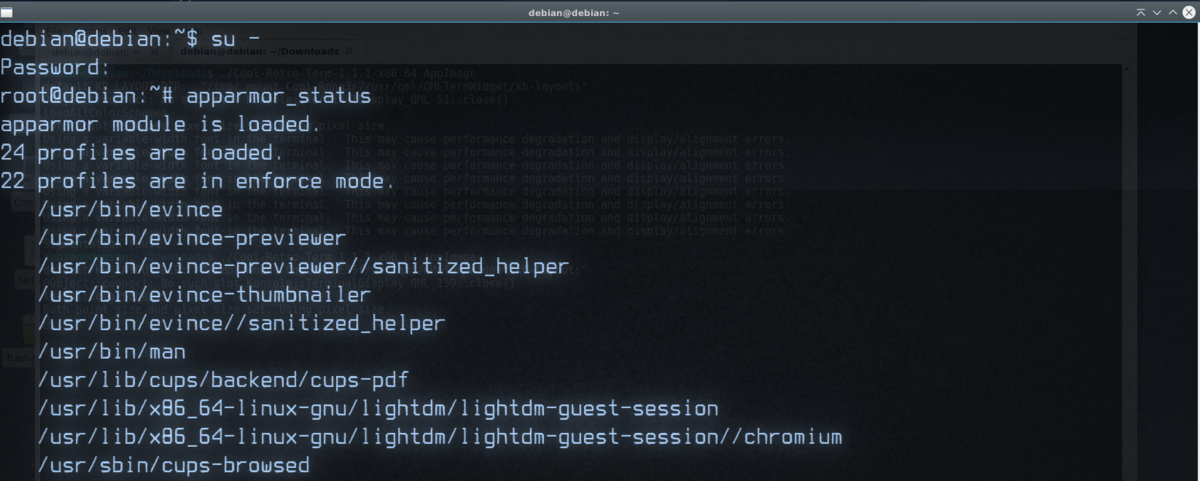Click the 'Password:' prompt line
The image size is (1200, 481).
coord(56,68)
